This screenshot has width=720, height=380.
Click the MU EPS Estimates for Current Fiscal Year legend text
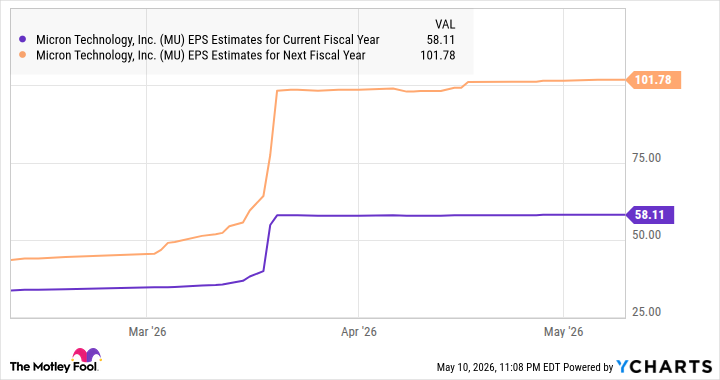click(208, 40)
